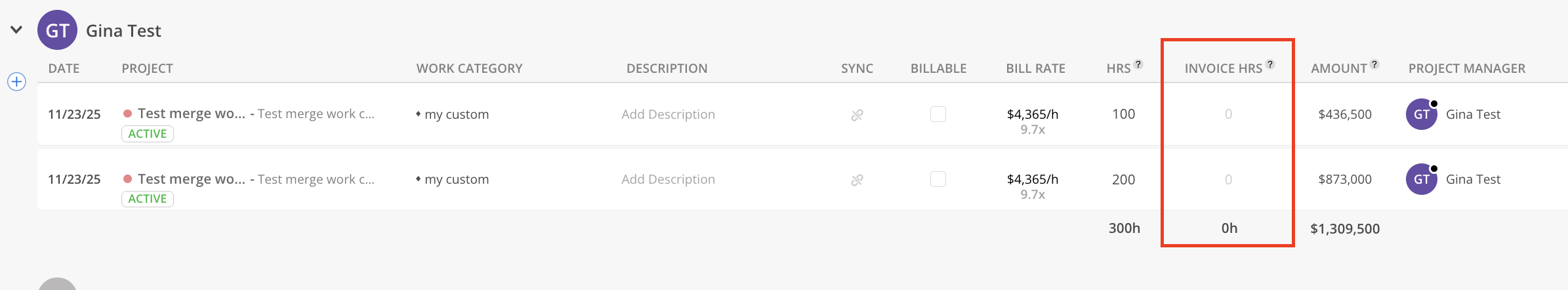Click HRS column help question mark
Image resolution: width=1568 pixels, height=290 pixels.
[x=1138, y=64]
